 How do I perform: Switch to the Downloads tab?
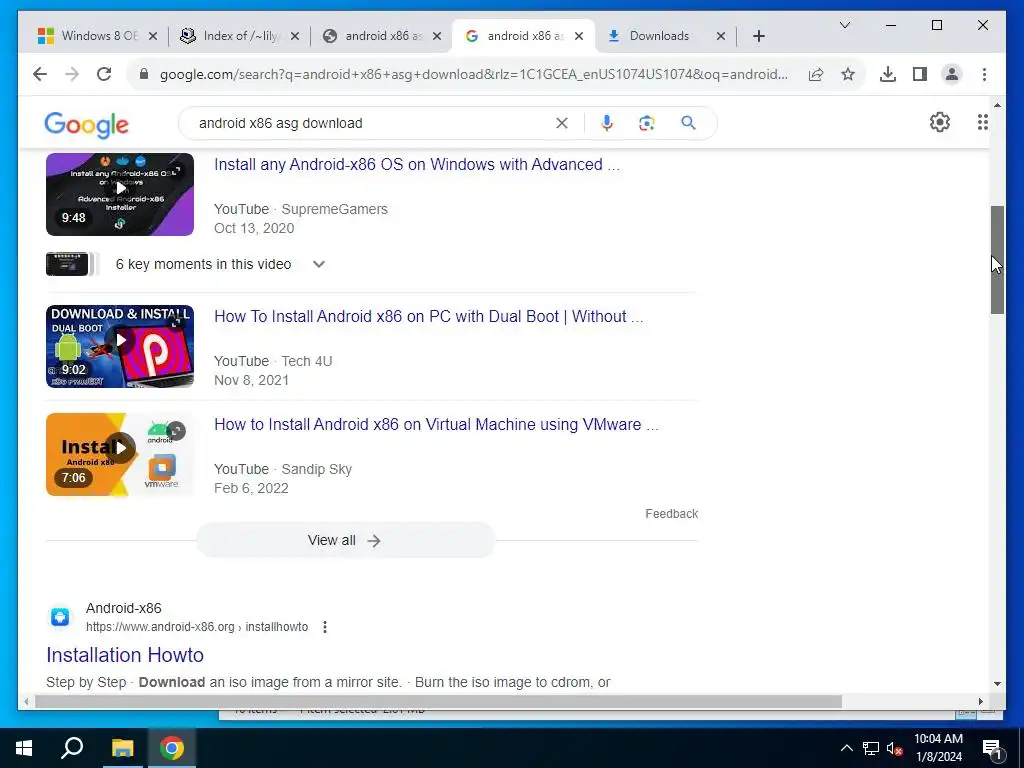click(659, 36)
